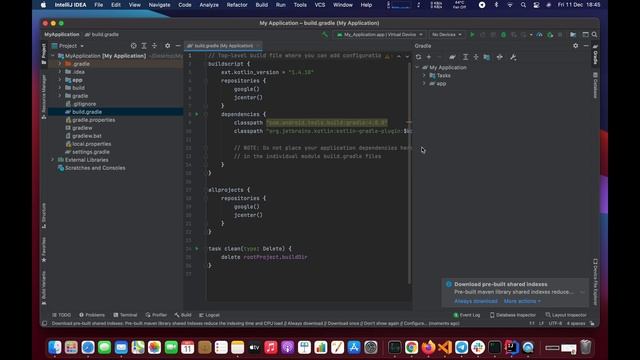Open Layout Inspector tool window
640x360 pixels.
[566, 315]
